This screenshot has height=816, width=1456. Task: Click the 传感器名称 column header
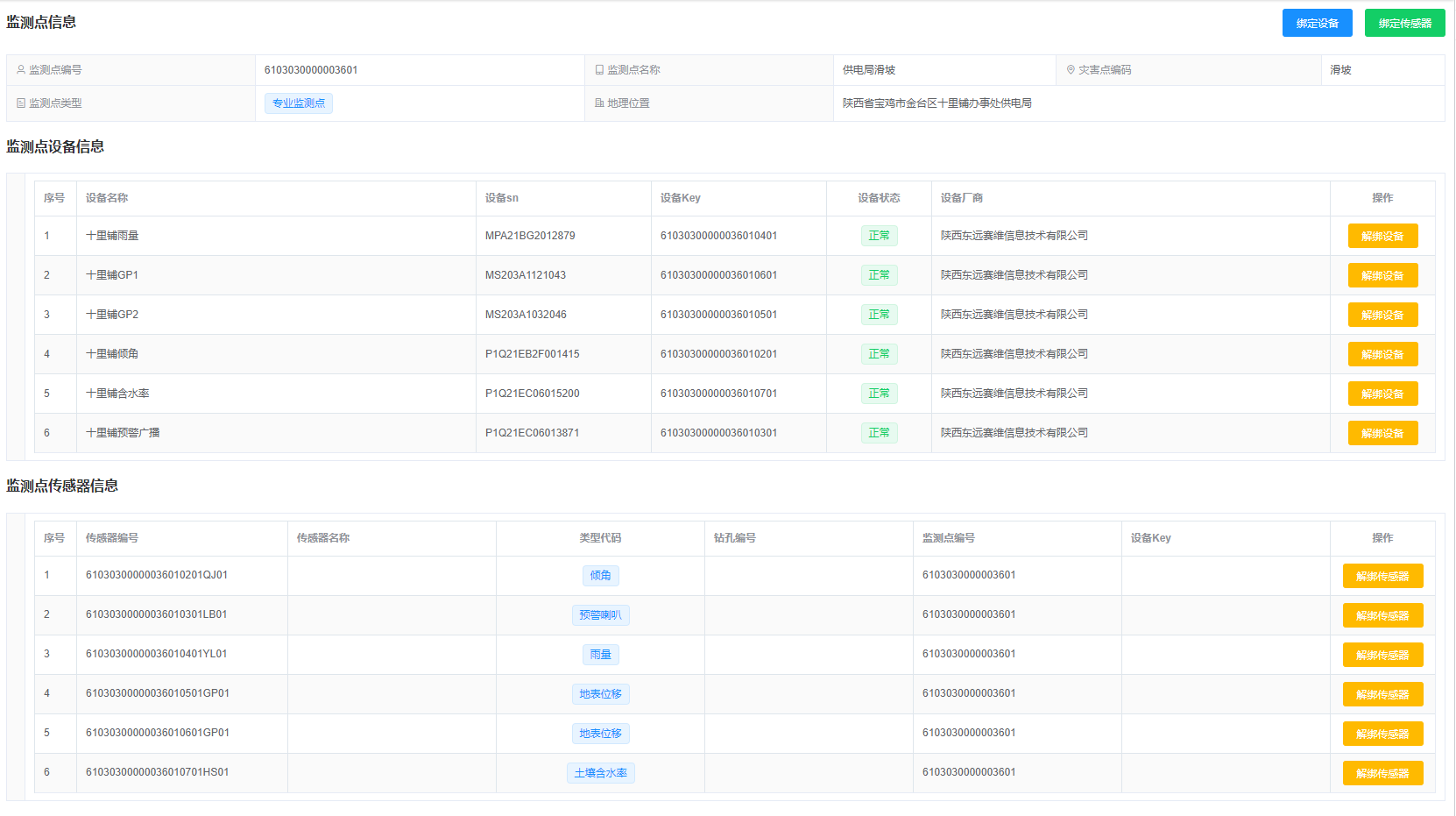click(323, 538)
